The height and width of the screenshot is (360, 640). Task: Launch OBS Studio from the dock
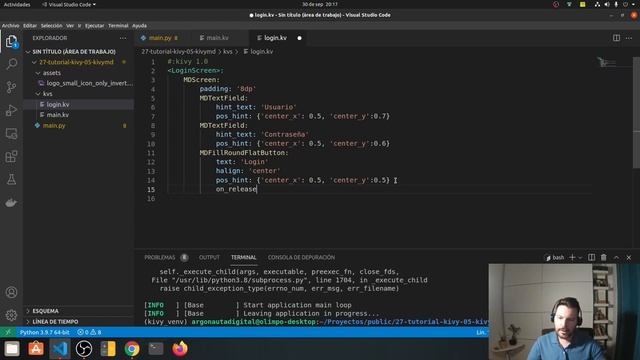(84, 349)
